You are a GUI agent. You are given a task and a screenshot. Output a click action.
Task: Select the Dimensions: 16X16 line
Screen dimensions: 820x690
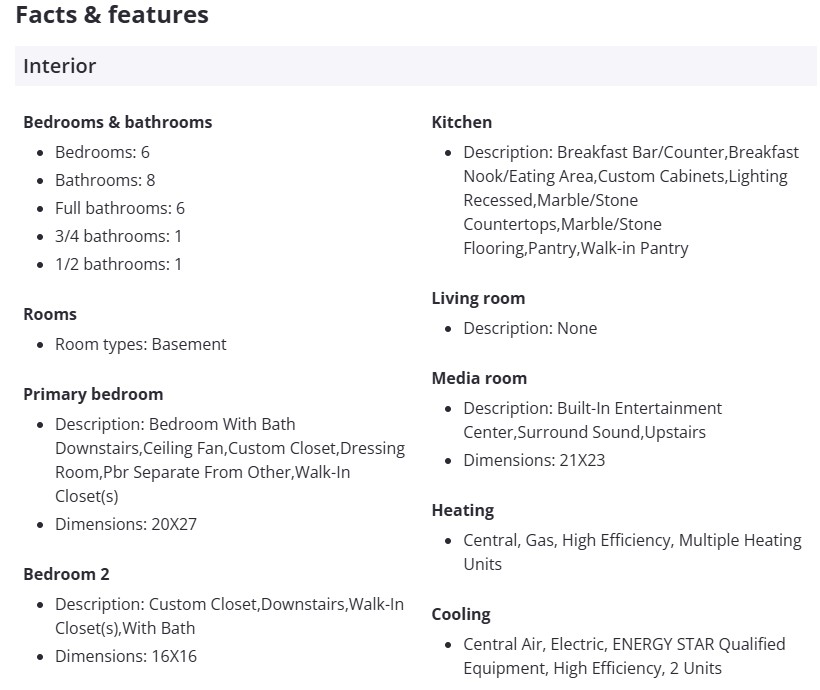(126, 656)
